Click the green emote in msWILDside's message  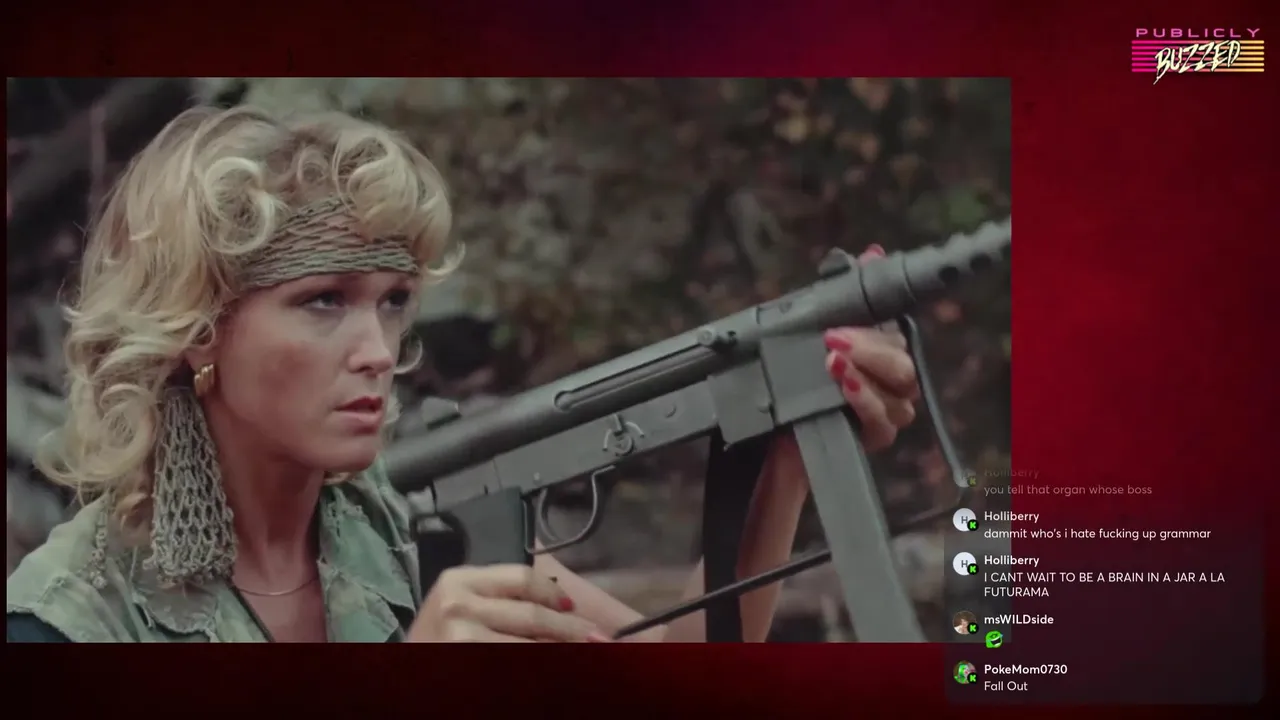(993, 639)
